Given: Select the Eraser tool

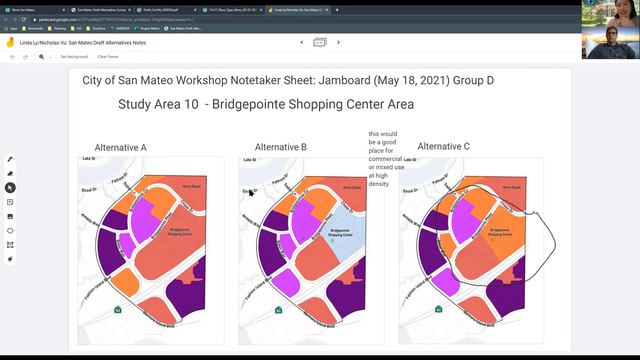Looking at the screenshot, I should [10, 173].
